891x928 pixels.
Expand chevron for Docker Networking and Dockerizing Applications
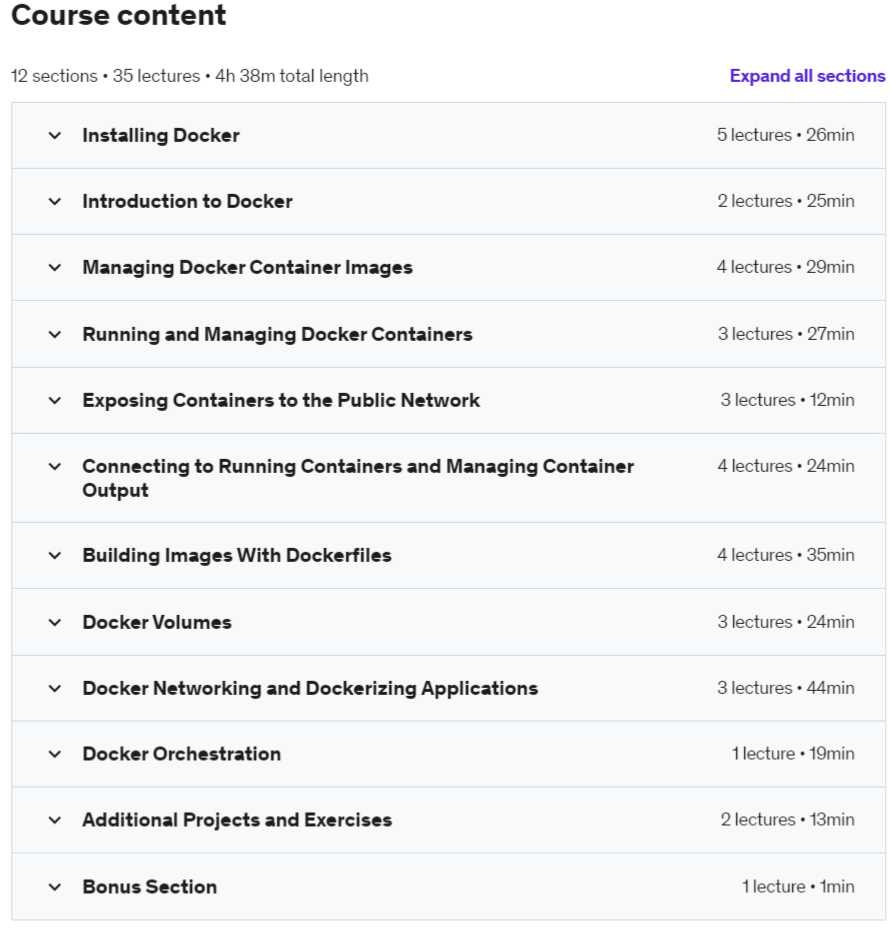pyautogui.click(x=55, y=688)
